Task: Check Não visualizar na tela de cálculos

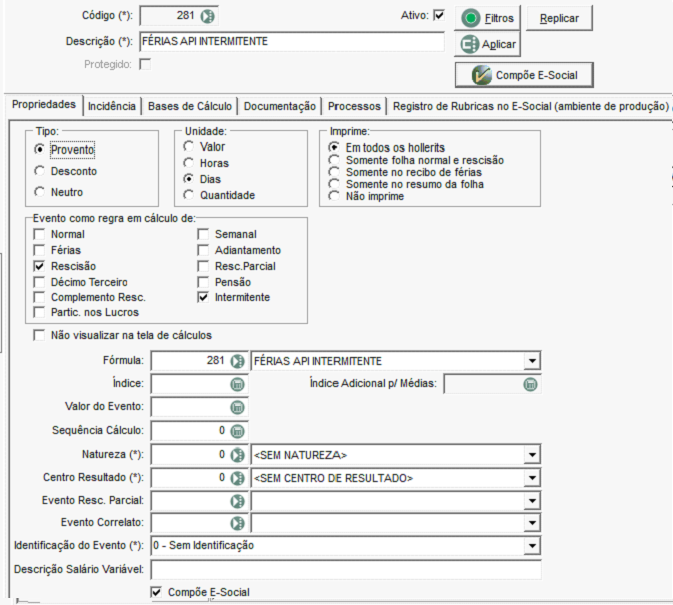Action: click(39, 335)
